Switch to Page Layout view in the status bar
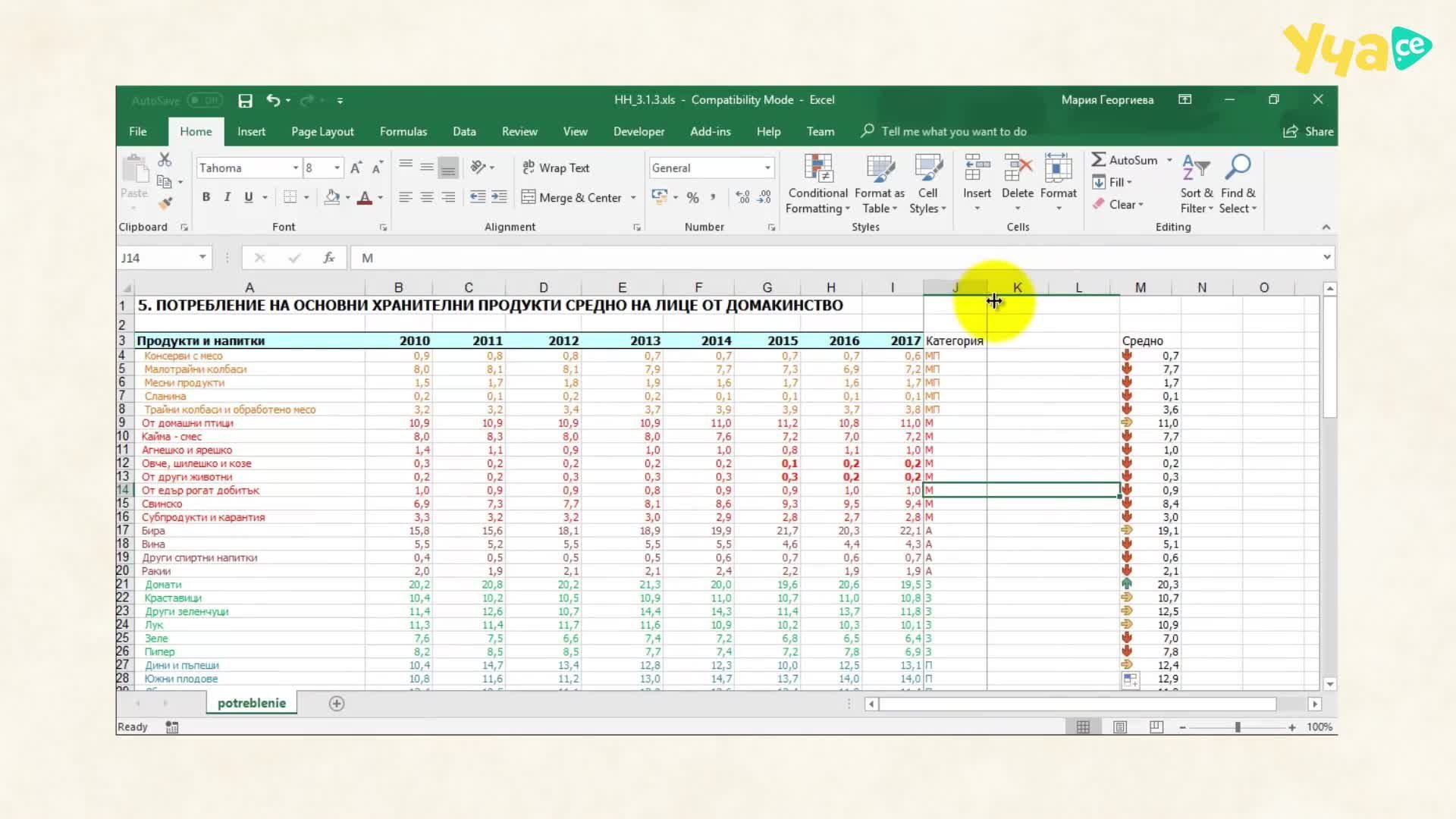 point(1119,727)
